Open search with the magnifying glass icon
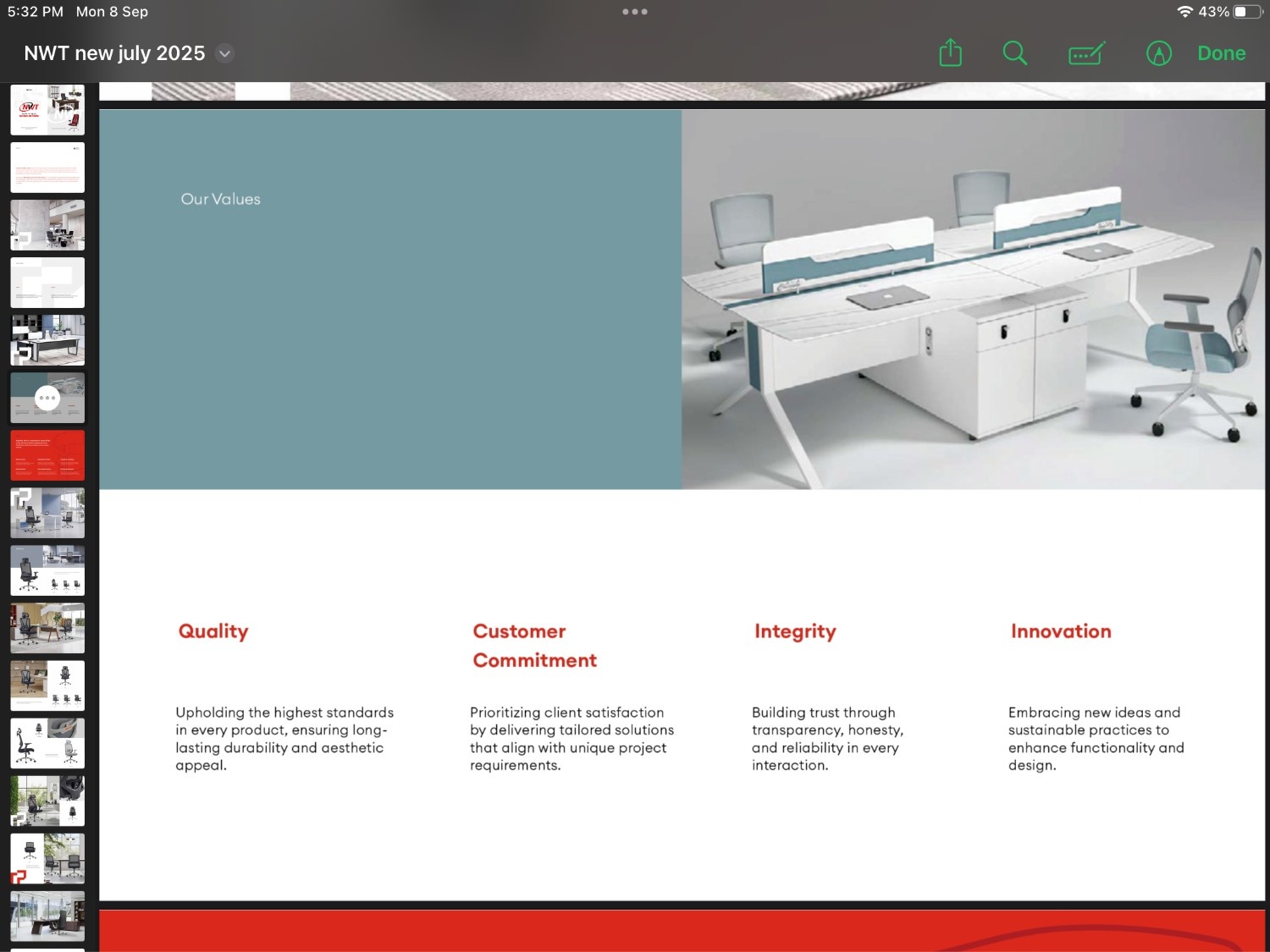The height and width of the screenshot is (952, 1270). click(x=1014, y=53)
